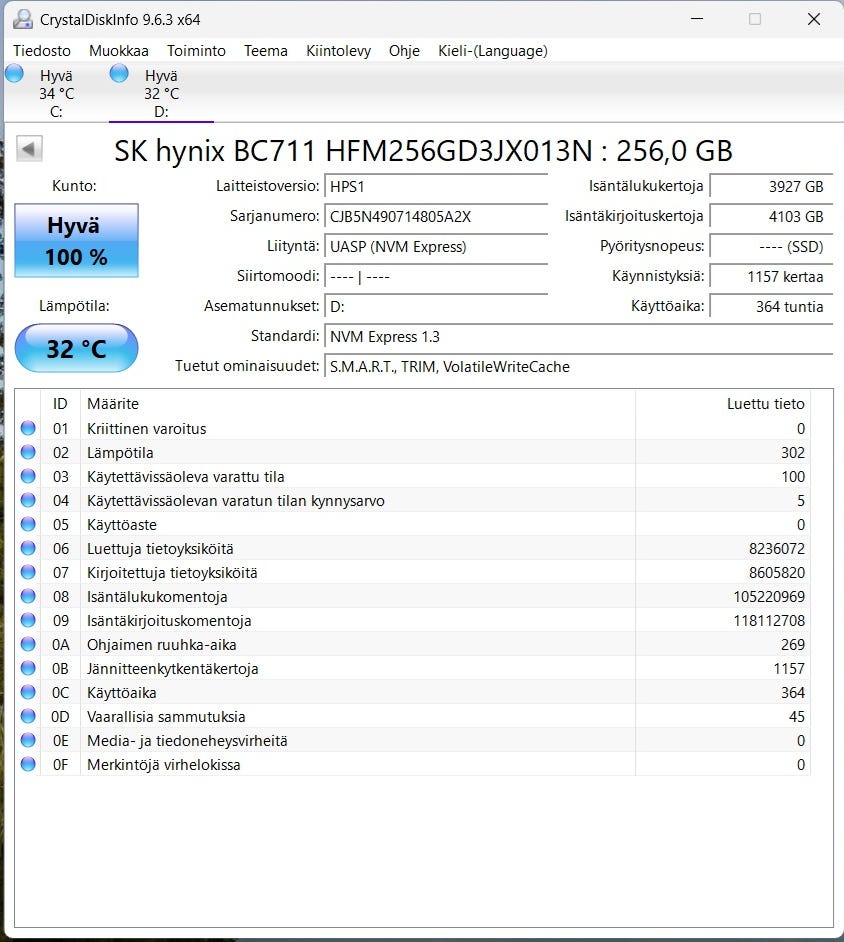The height and width of the screenshot is (942, 844).
Task: Select the Käytettävissäolevan varatun tilan kynnysarvo text
Action: pos(235,501)
